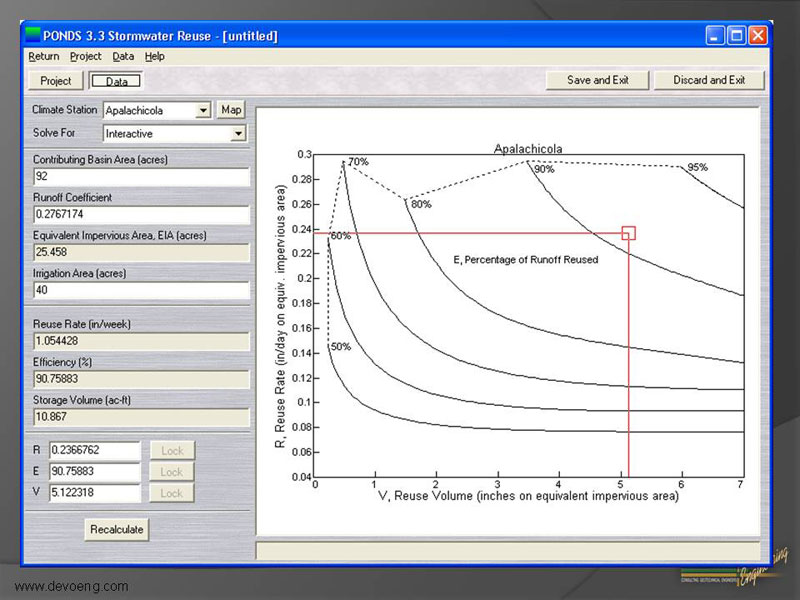Open the Project menu
Viewport: 800px width, 600px height.
tap(86, 57)
